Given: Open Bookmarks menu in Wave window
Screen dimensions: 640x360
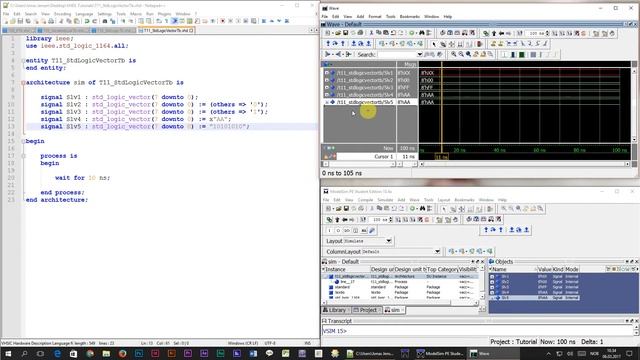Looking at the screenshot, I should (x=409, y=16).
